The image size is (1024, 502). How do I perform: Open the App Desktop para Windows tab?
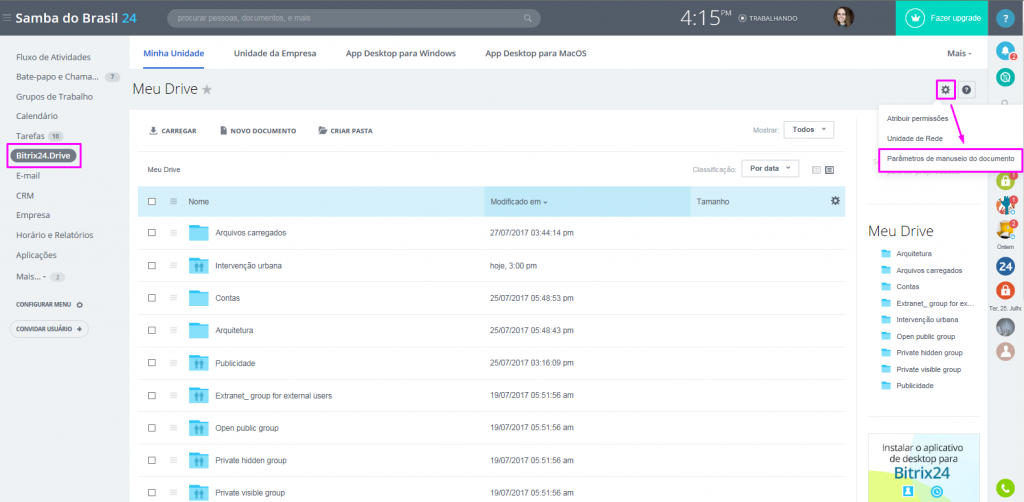[x=400, y=53]
